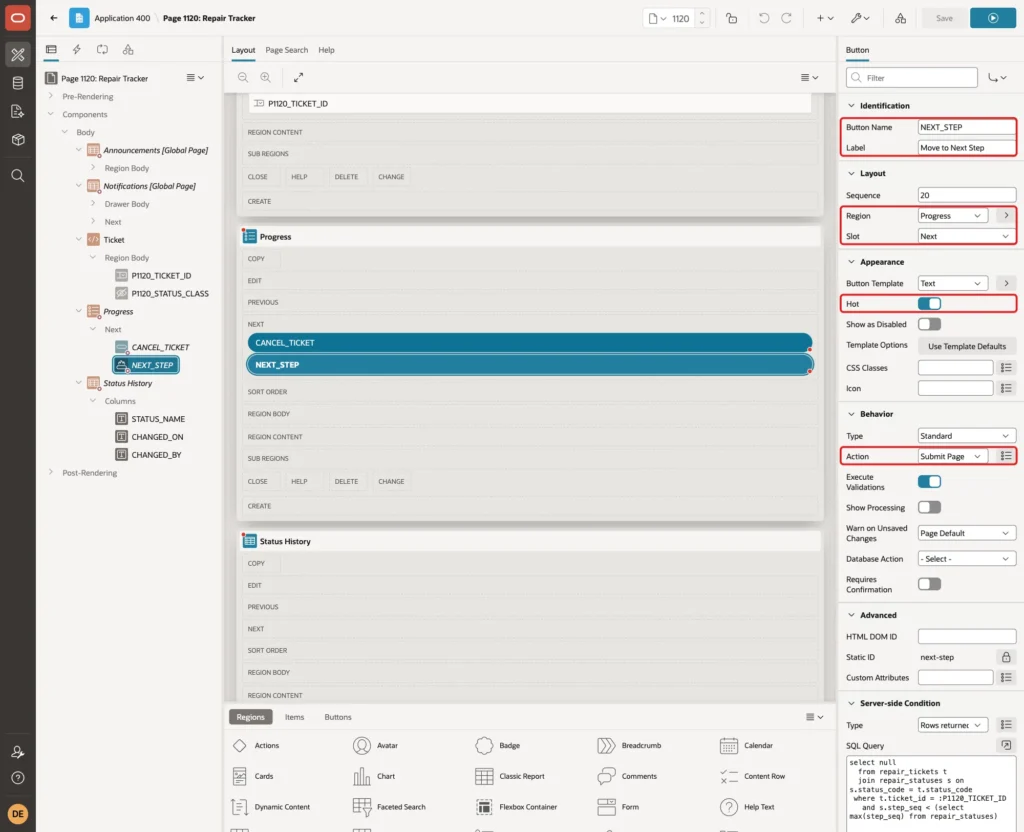Open the Create plus menu
This screenshot has width=1024, height=832.
825,18
